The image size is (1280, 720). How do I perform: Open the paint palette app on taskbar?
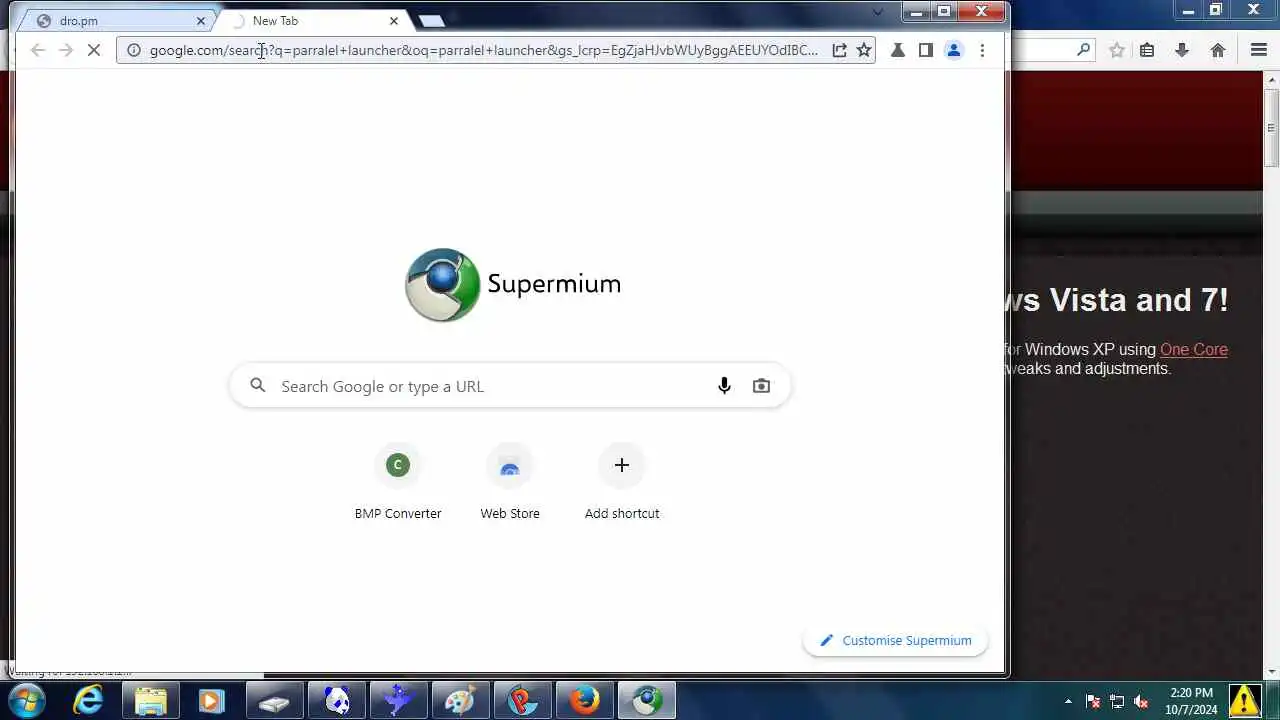coord(460,701)
